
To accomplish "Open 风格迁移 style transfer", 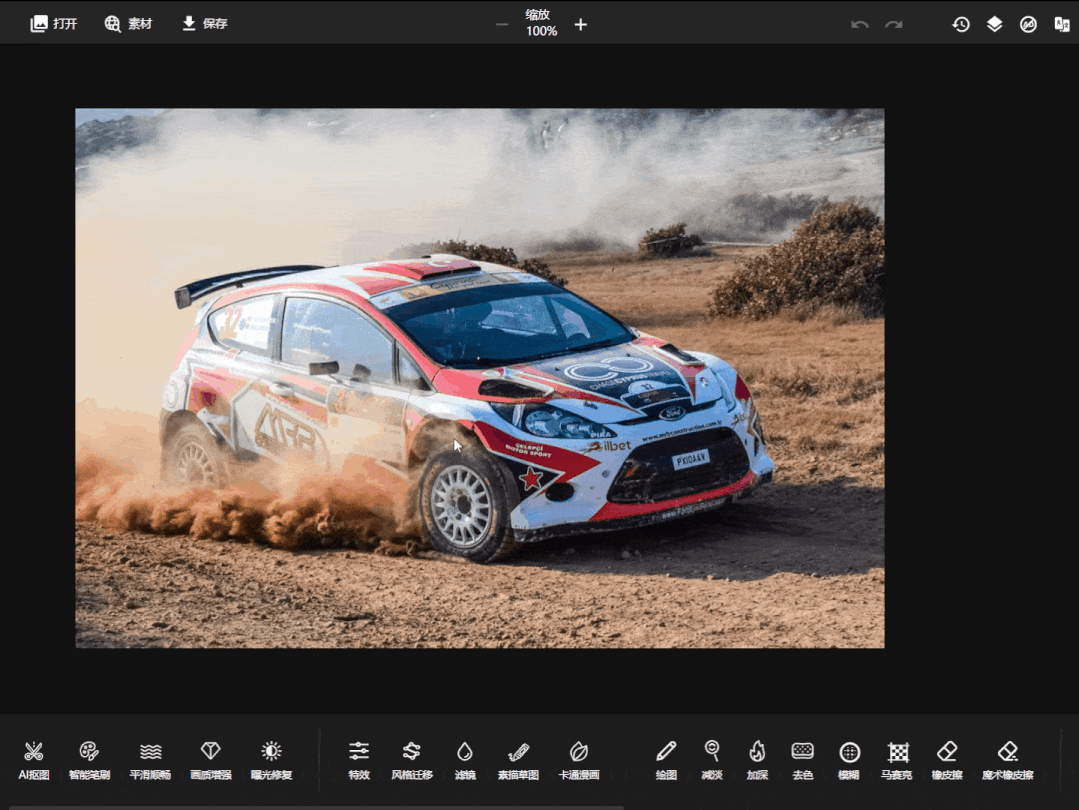I will click(x=412, y=760).
